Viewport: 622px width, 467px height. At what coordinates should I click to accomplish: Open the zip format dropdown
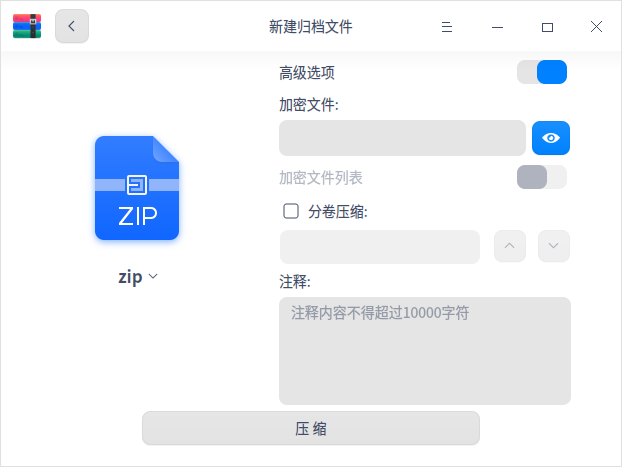coord(138,277)
